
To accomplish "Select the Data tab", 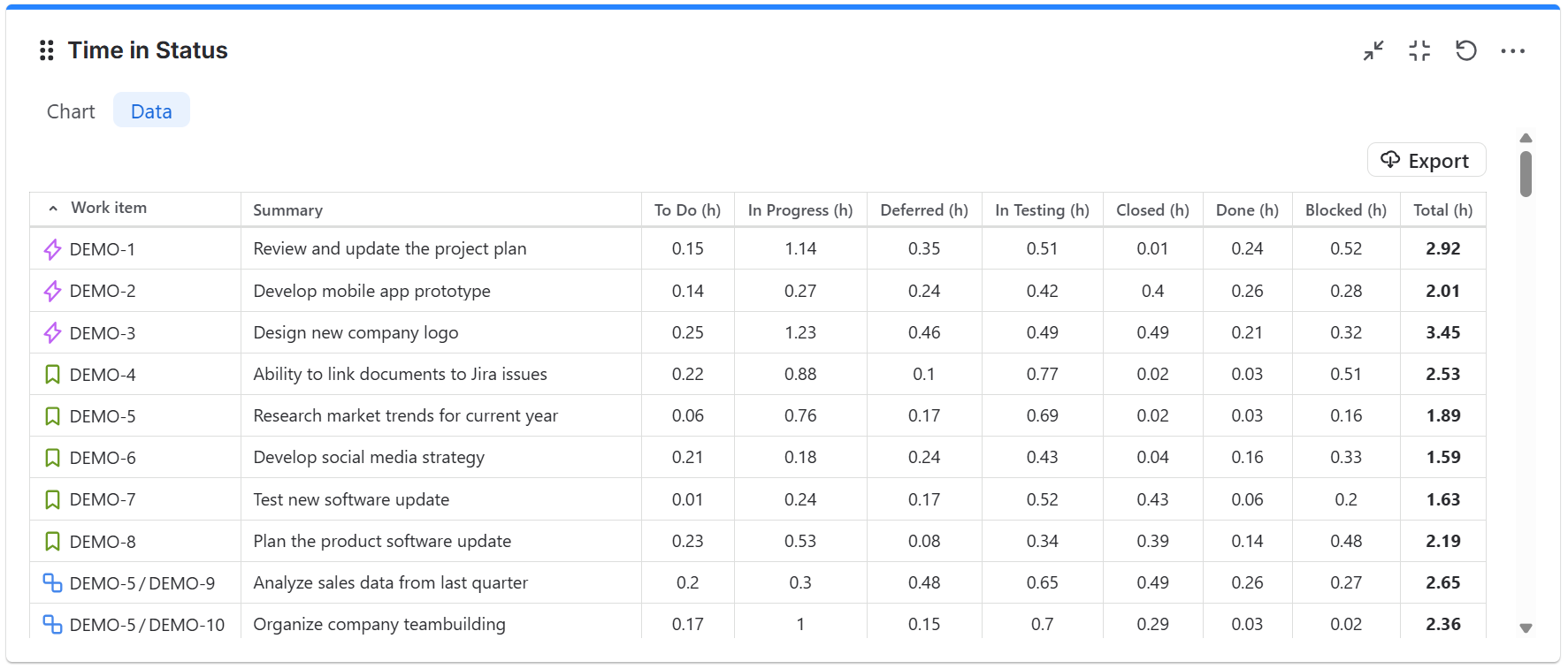I will click(x=151, y=111).
